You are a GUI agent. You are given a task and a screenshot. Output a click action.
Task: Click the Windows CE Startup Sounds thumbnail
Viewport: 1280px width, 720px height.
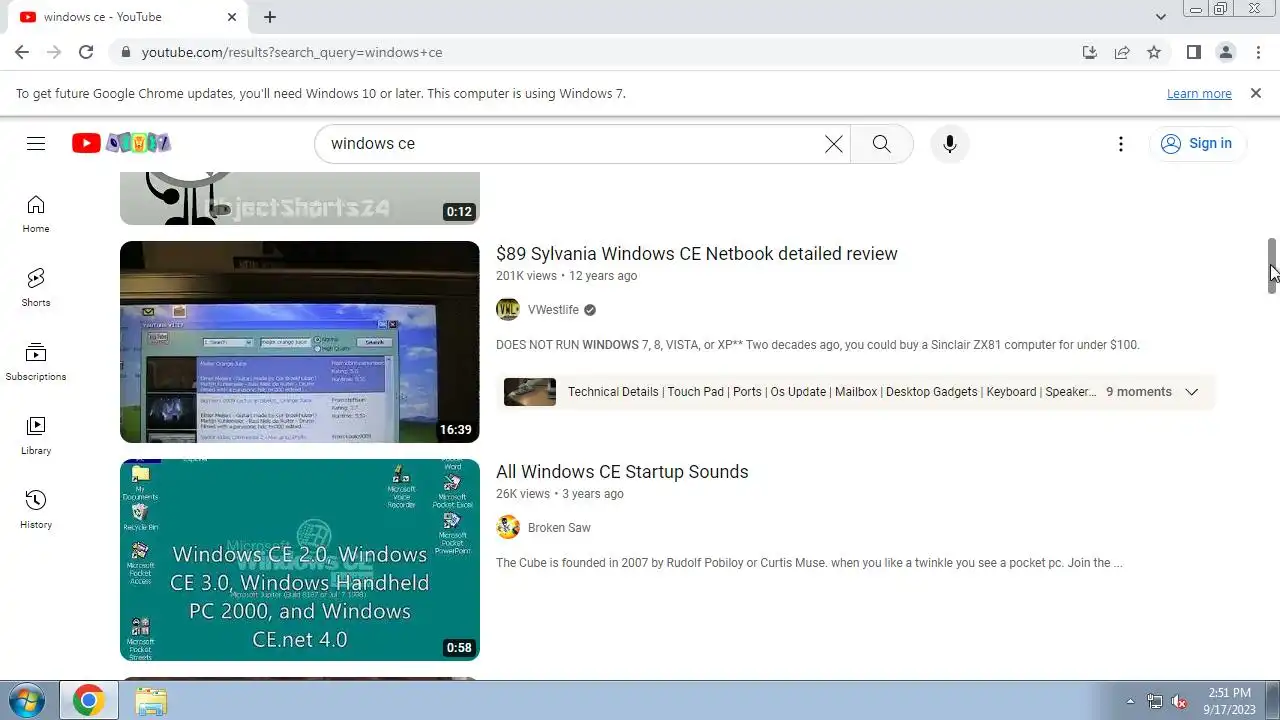300,560
